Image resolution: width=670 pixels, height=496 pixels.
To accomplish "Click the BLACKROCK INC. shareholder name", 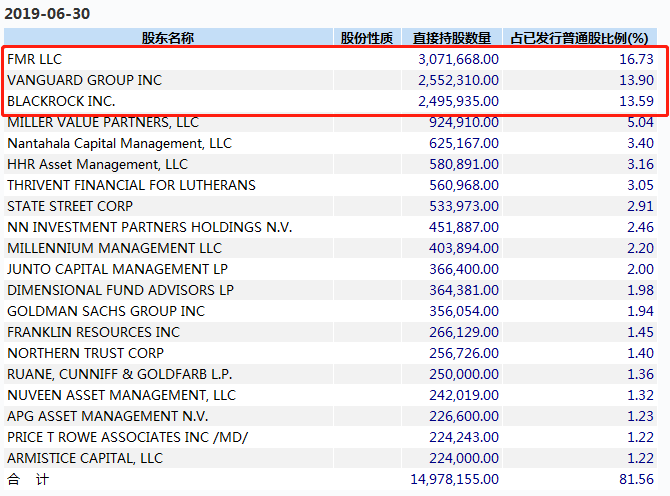I will tap(61, 101).
